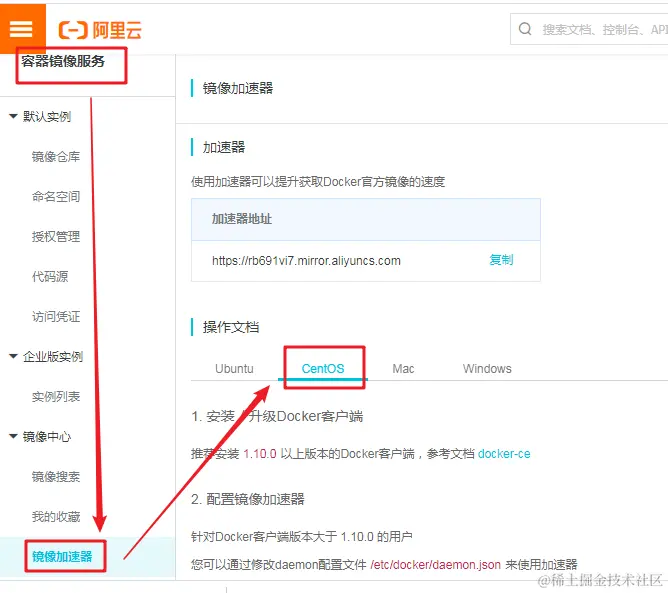
Task: Open 授权管理 in sidebar
Action: (x=56, y=236)
